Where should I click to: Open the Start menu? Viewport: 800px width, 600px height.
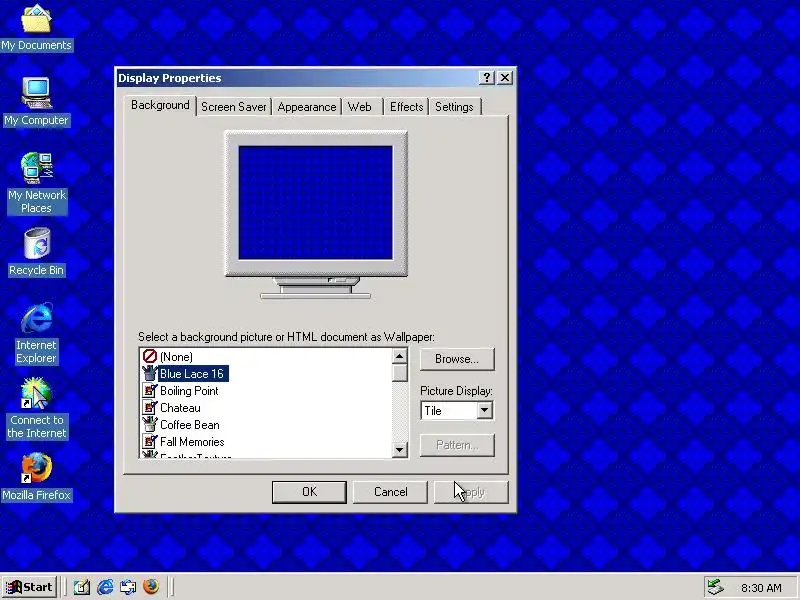tap(30, 587)
